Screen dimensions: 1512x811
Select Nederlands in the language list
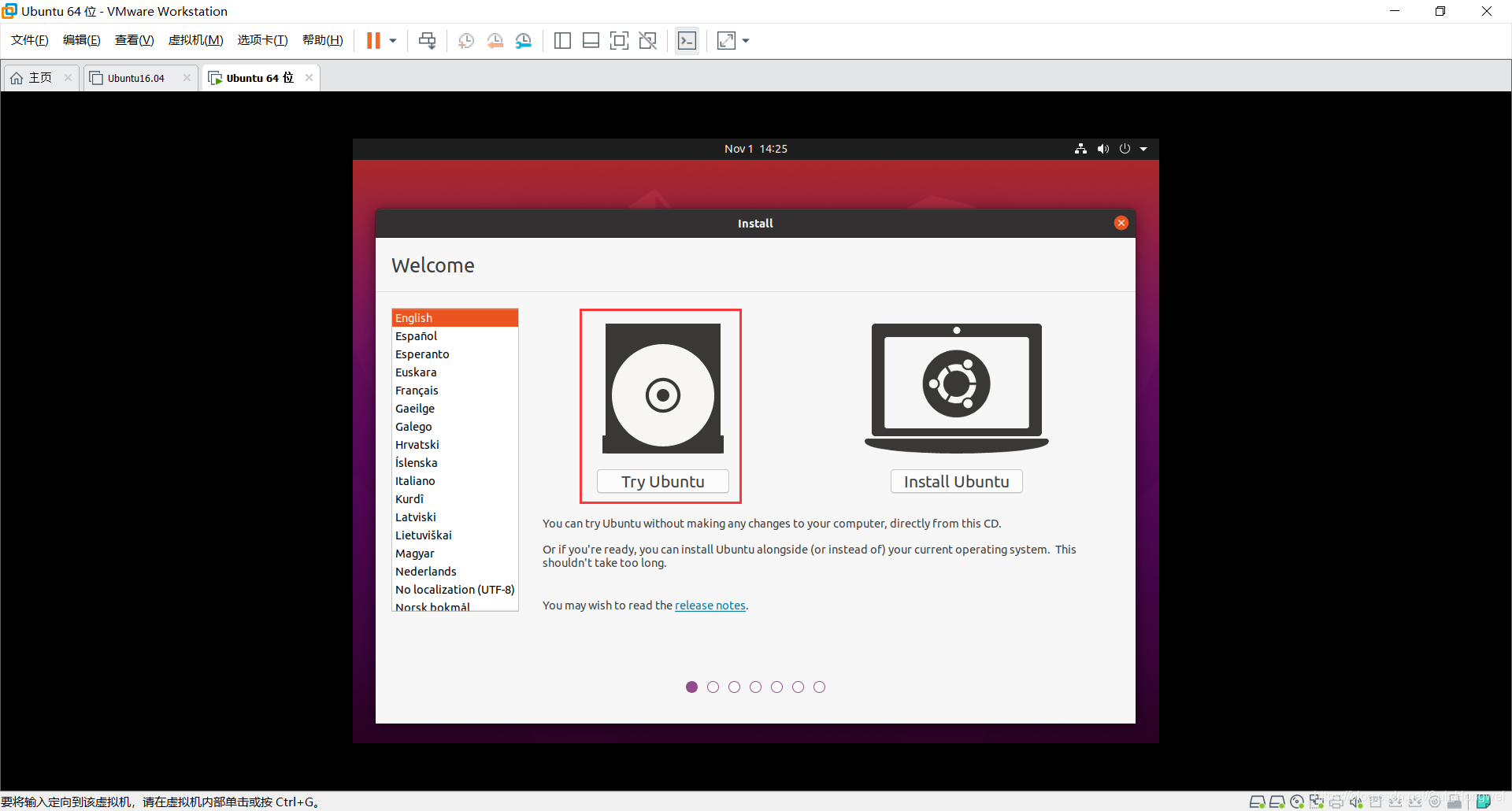click(455, 572)
